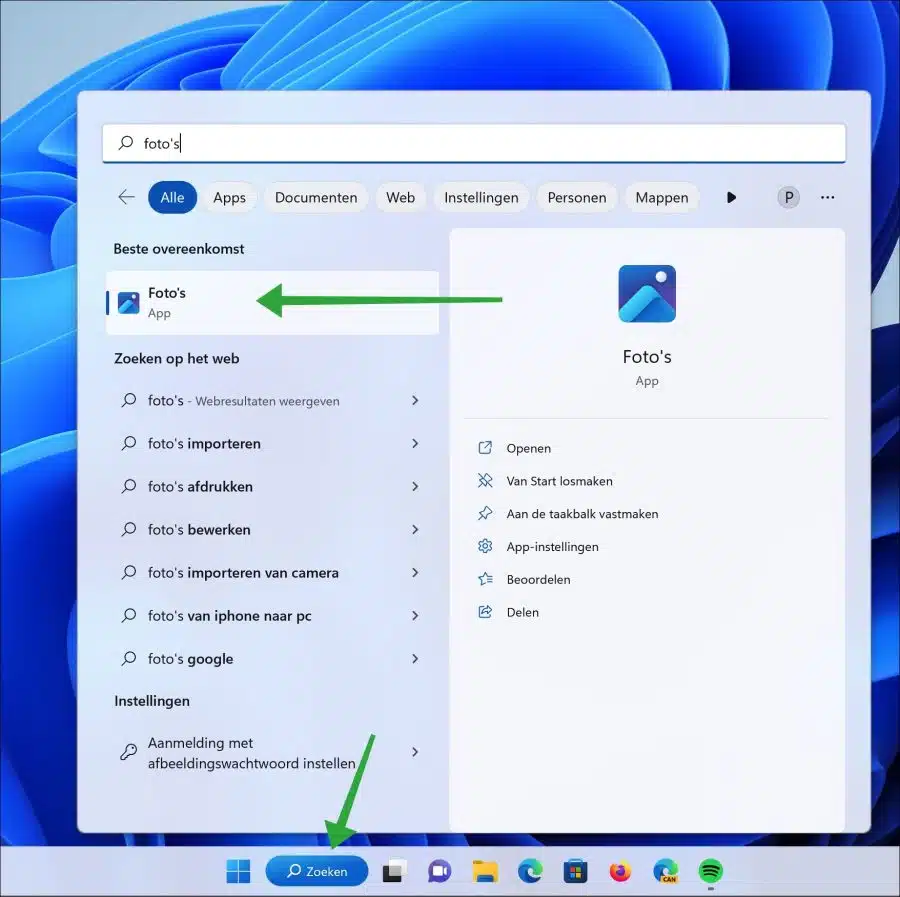
Task: Launch Microsoft Edge from the taskbar
Action: point(530,871)
